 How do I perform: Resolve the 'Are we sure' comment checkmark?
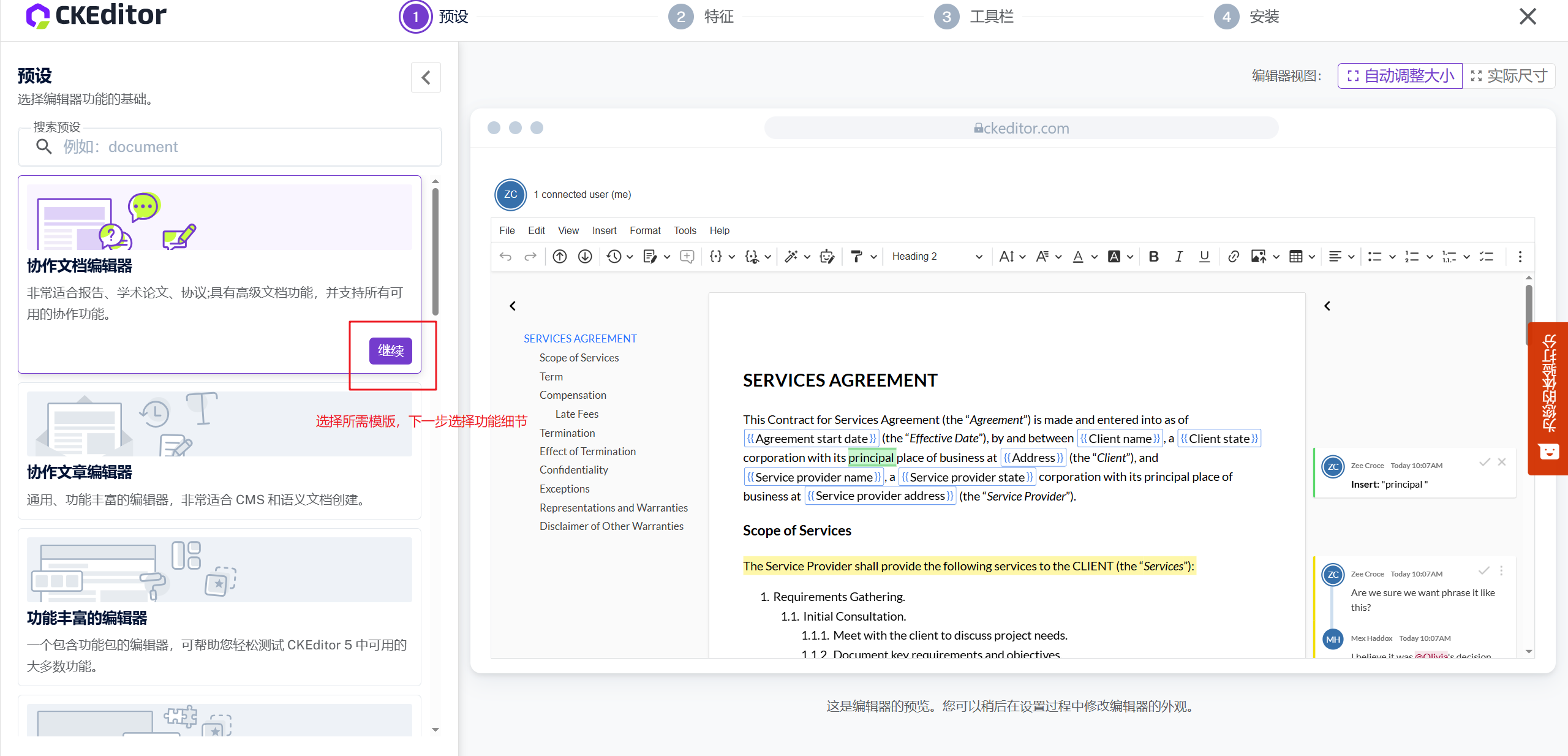[x=1483, y=571]
